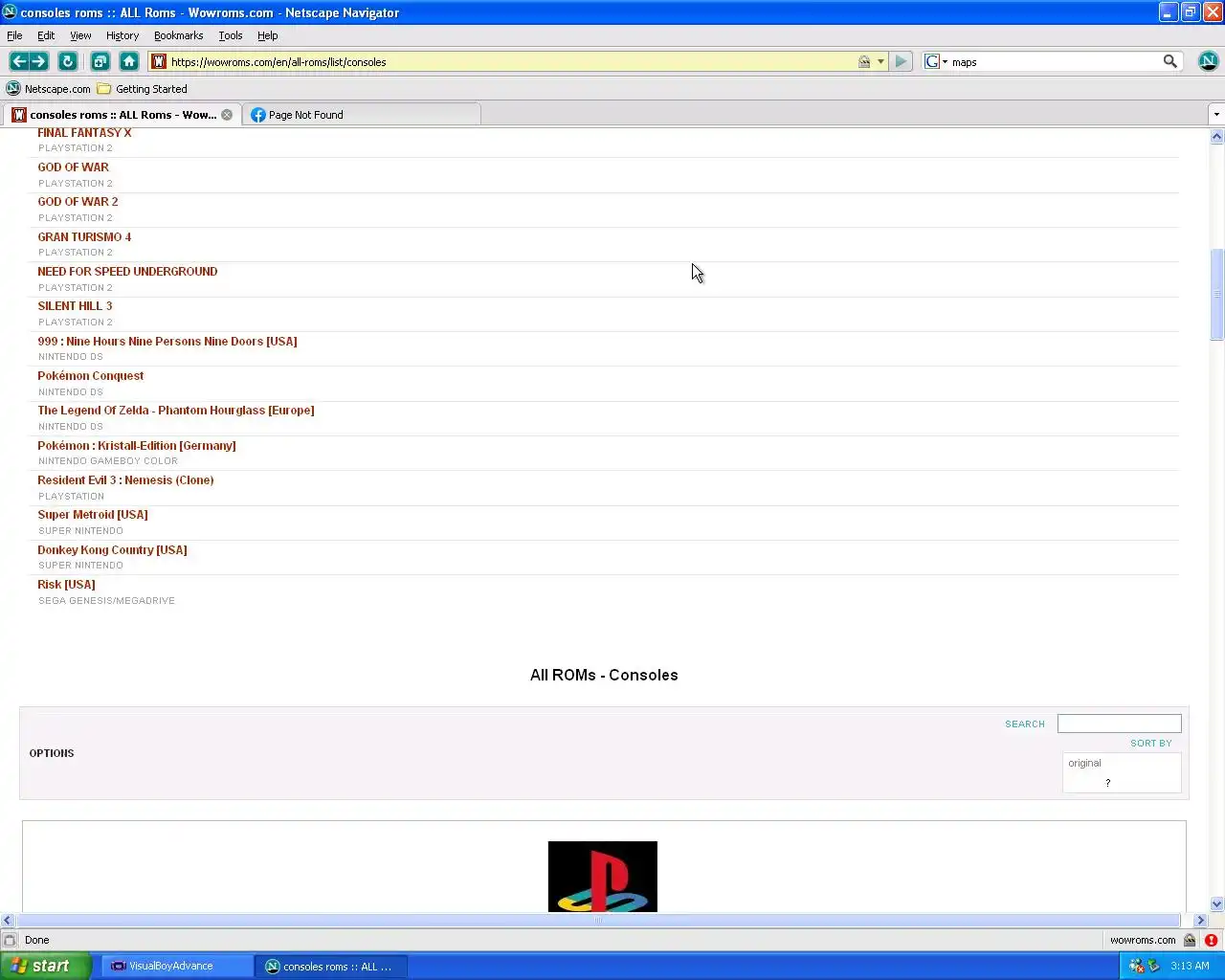Click the 3:13 AM system clock

[x=1190, y=966]
